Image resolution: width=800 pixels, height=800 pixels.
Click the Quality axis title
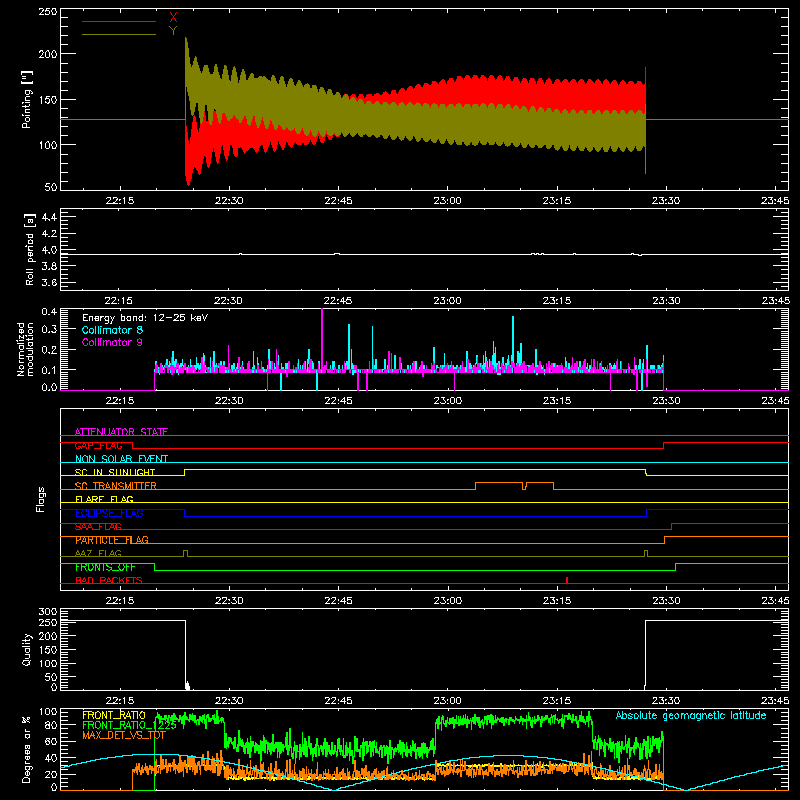click(x=27, y=649)
